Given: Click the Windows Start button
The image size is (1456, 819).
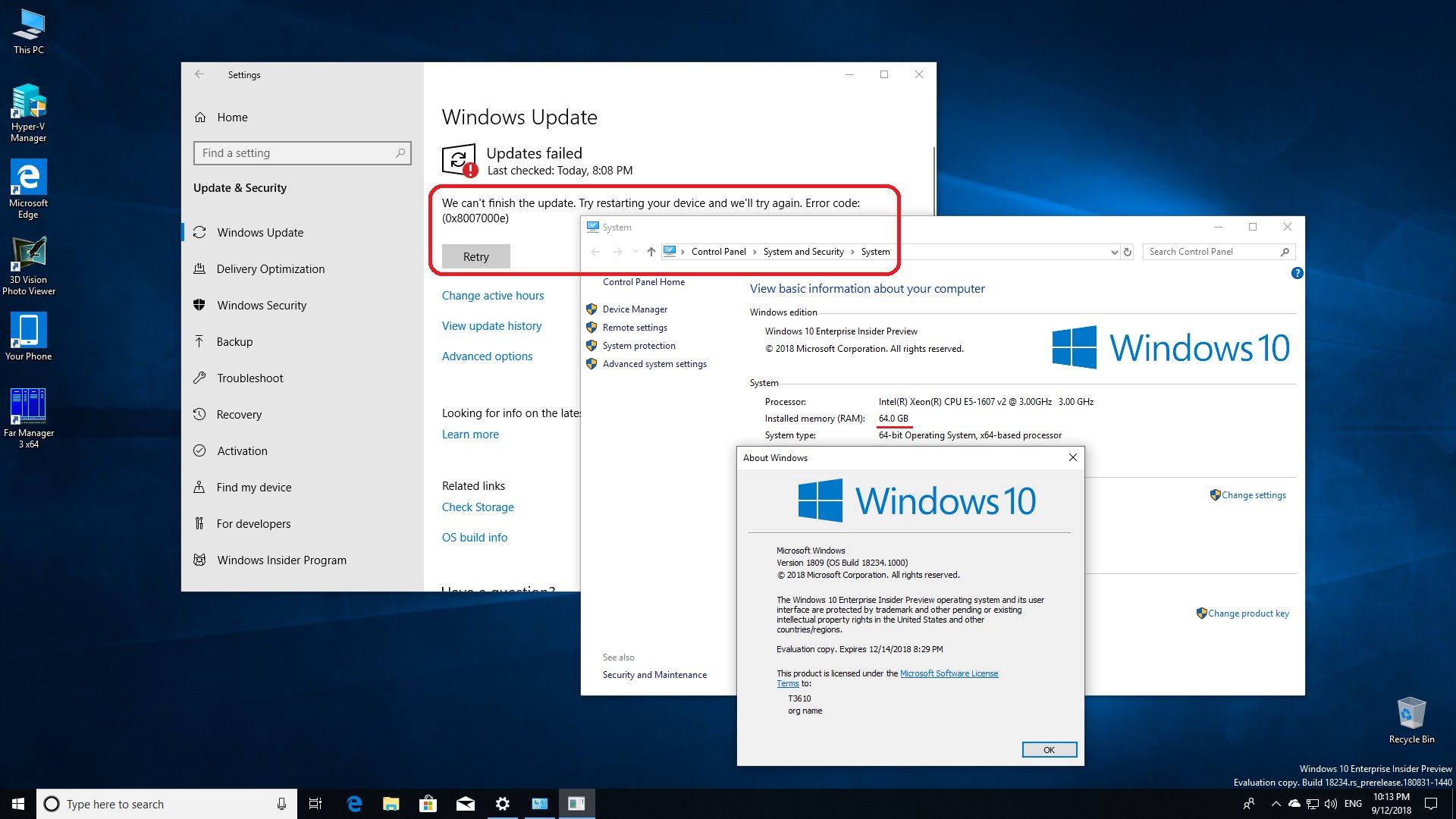Looking at the screenshot, I should point(18,804).
